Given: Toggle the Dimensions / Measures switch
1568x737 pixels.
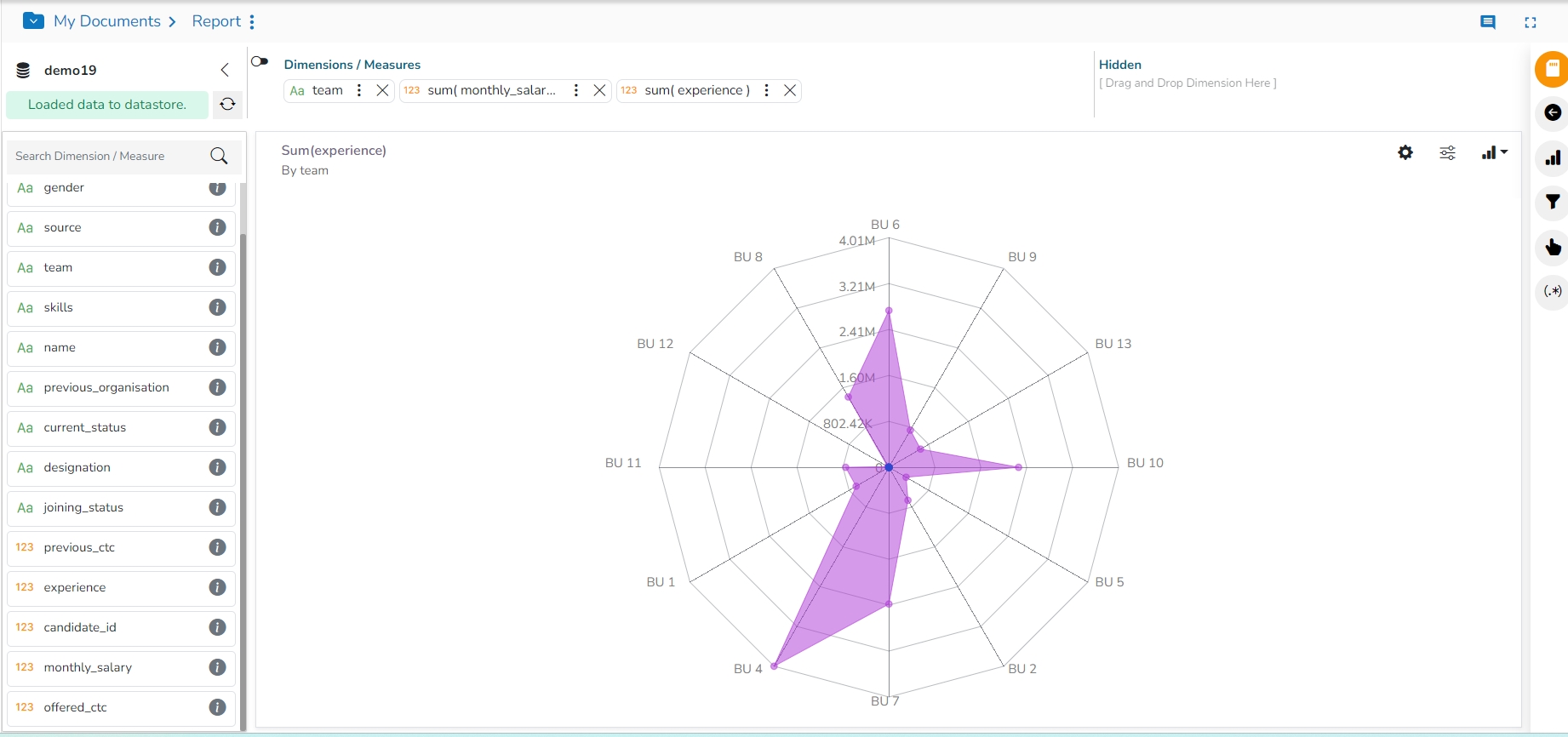Looking at the screenshot, I should pos(260,62).
